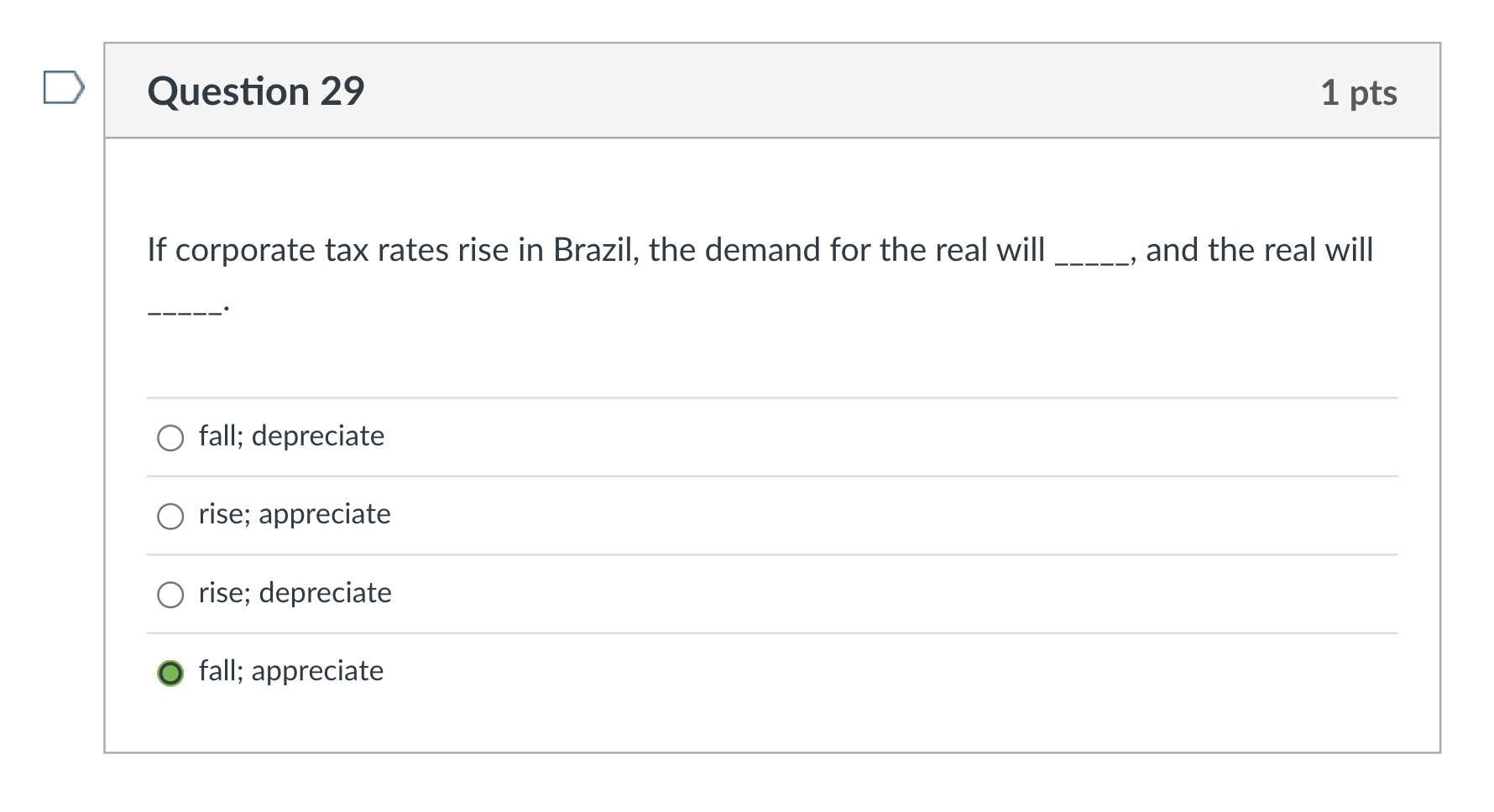Click the word 'If' starting the question
Image resolution: width=1494 pixels, height=812 pixels.
click(x=156, y=250)
